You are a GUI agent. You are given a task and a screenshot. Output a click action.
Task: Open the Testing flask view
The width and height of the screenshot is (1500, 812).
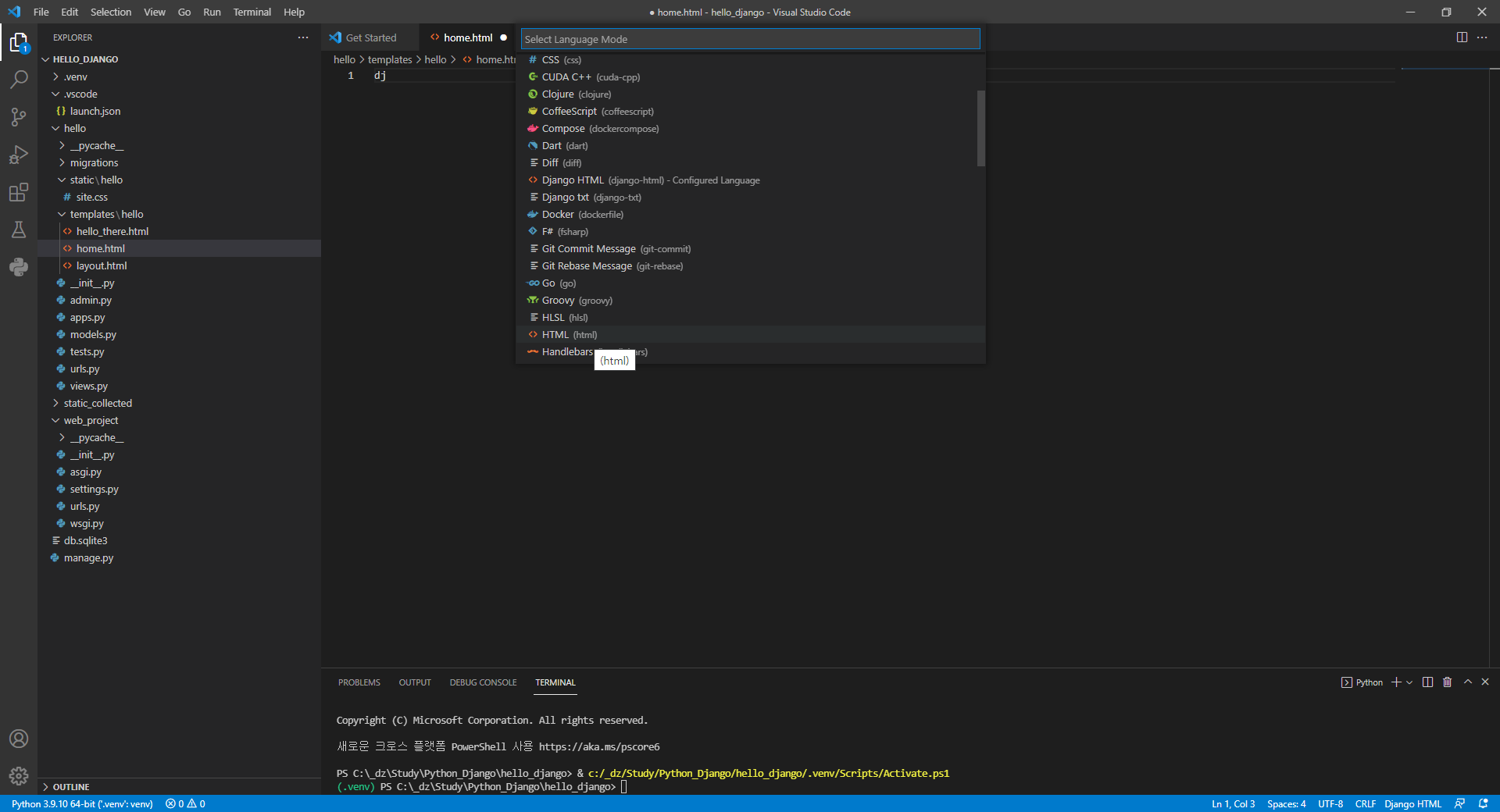click(x=19, y=230)
